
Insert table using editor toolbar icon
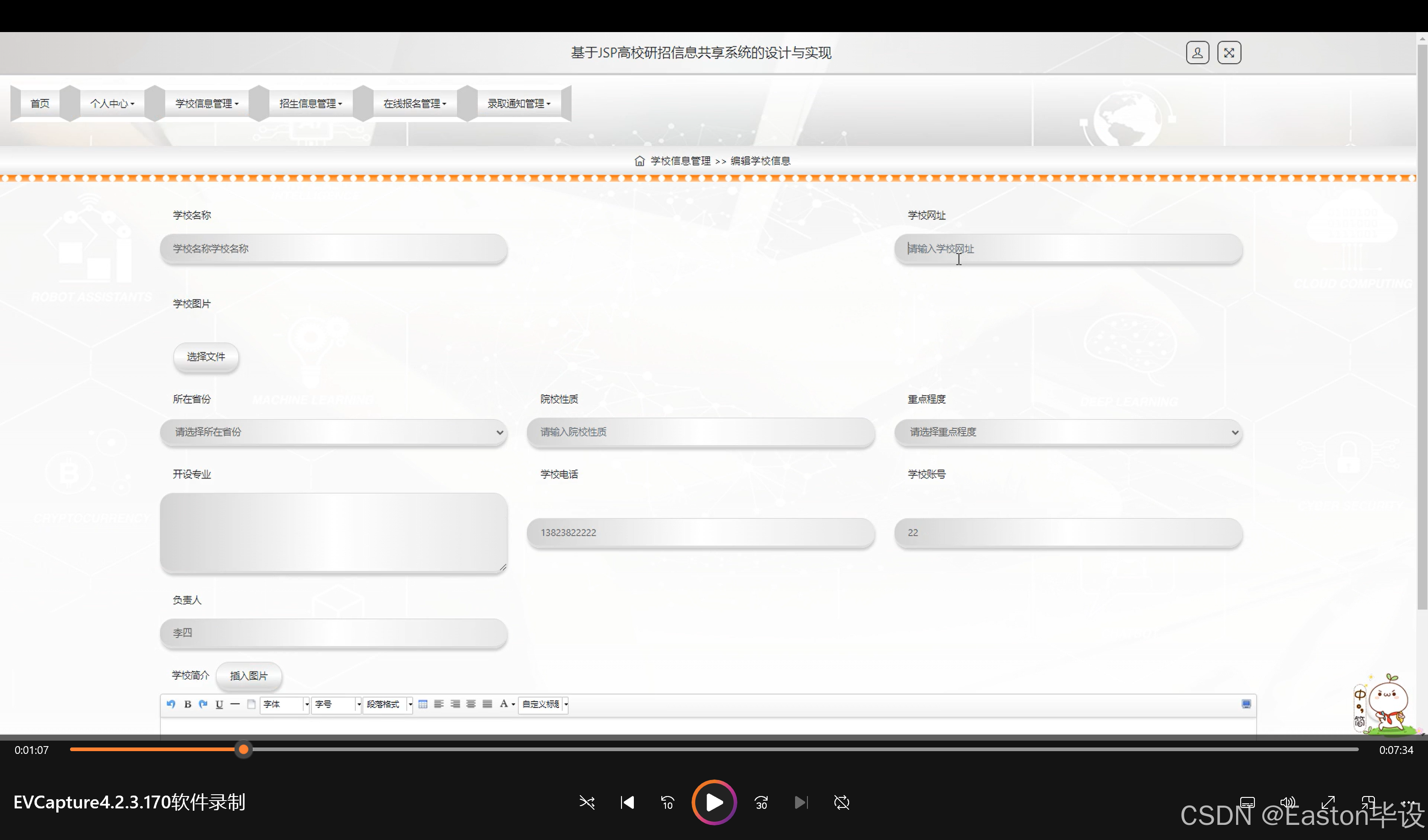click(x=423, y=704)
